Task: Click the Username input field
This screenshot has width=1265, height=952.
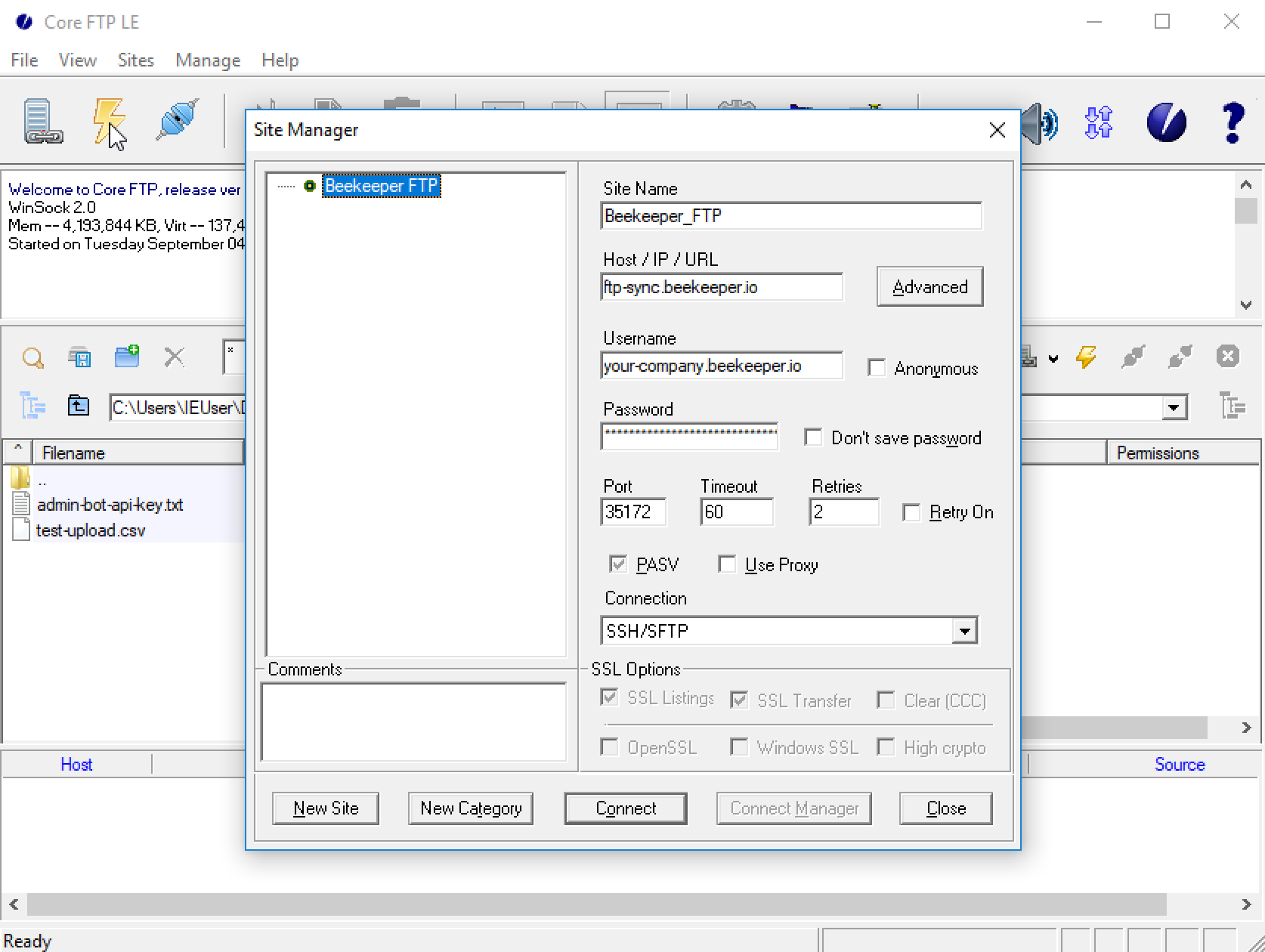Action: 722,366
